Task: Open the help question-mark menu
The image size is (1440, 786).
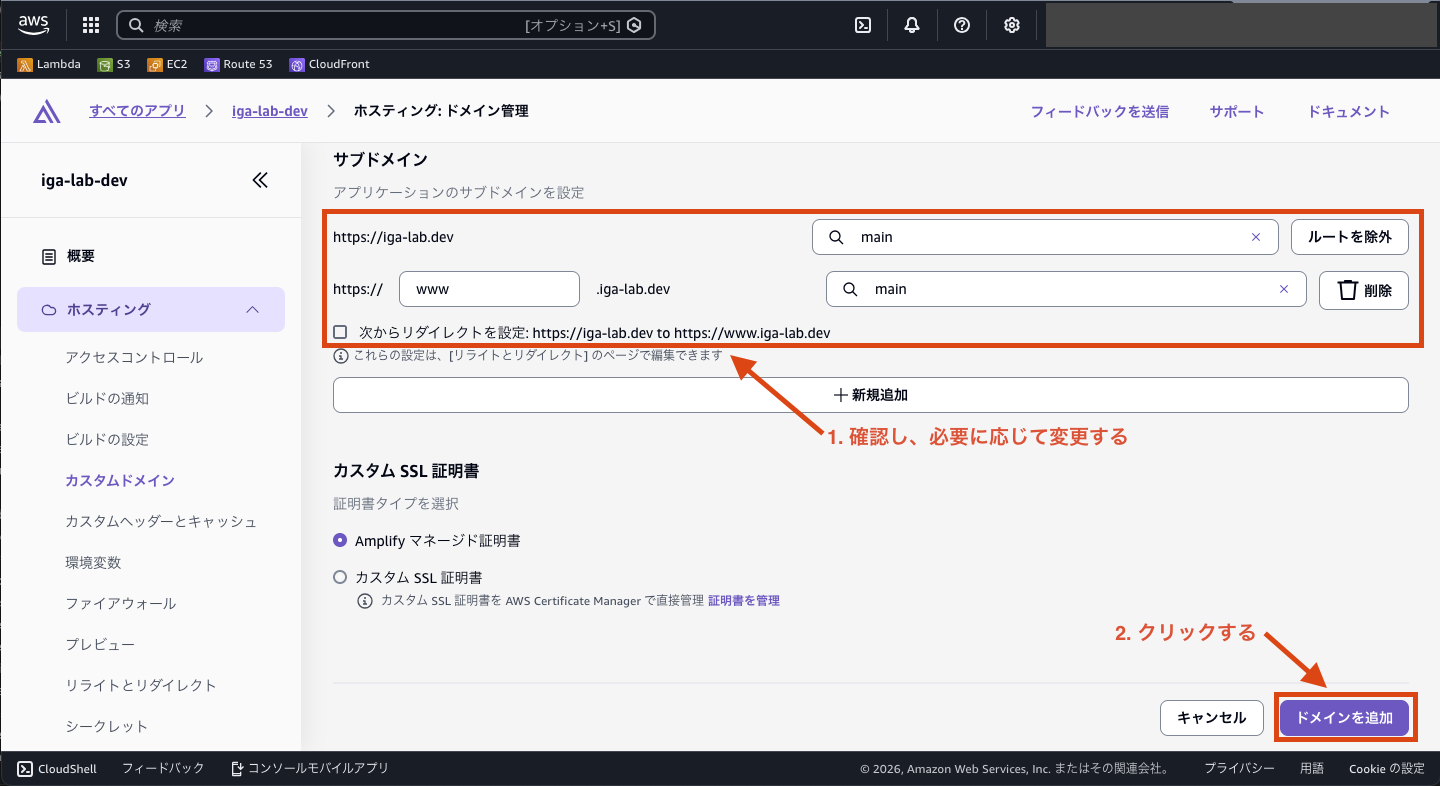Action: tap(962, 25)
